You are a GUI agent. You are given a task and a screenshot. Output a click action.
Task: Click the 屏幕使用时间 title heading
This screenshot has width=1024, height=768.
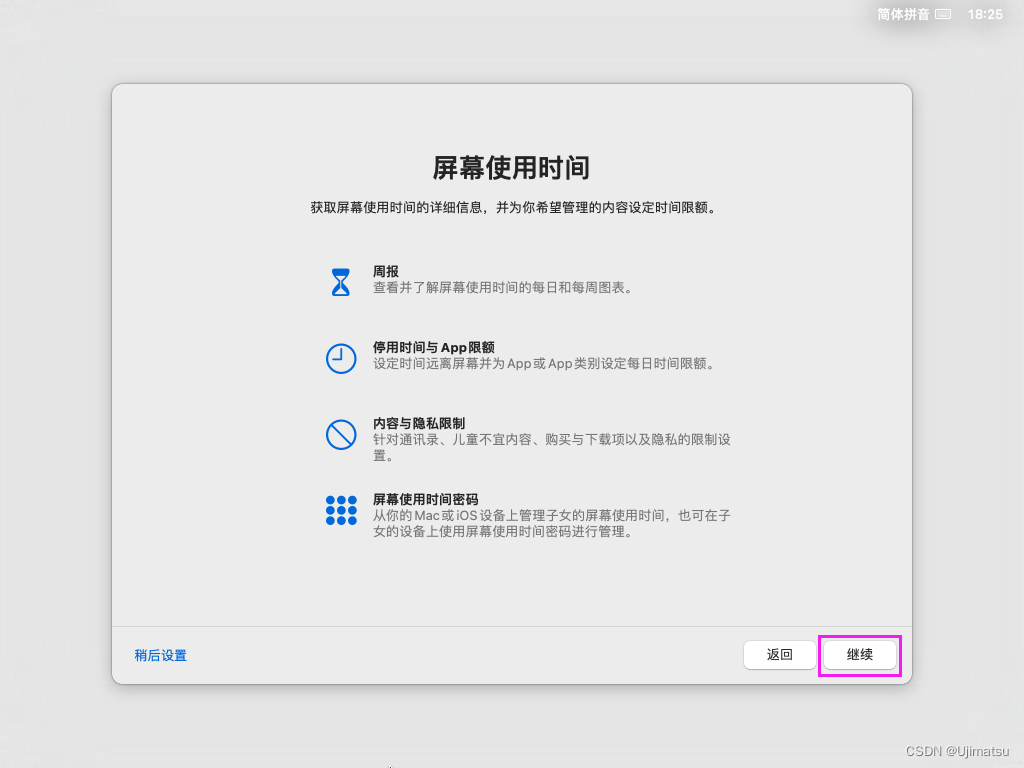[x=511, y=168]
